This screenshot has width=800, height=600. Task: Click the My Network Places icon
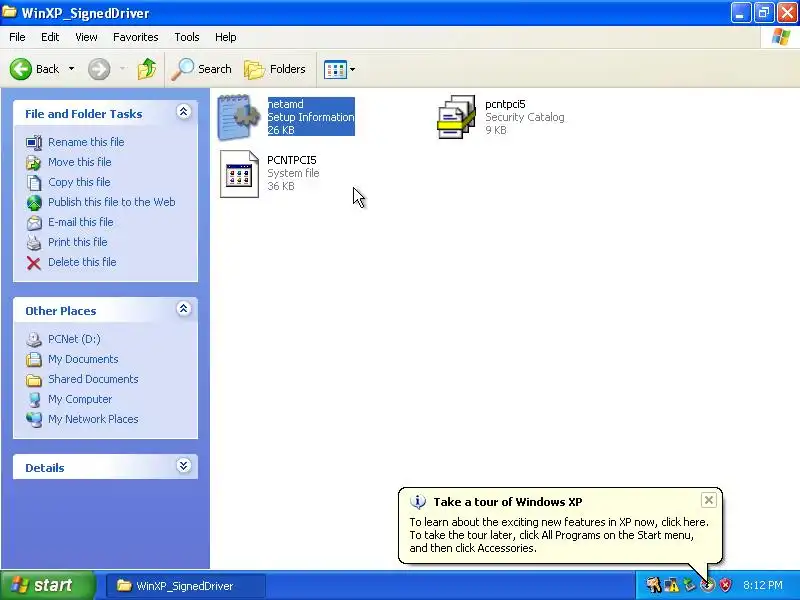tap(34, 419)
